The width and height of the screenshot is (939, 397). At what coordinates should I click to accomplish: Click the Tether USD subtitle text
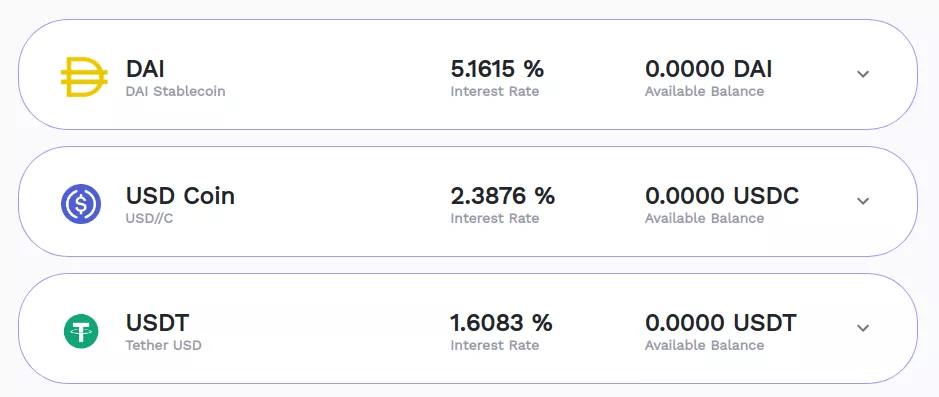tap(163, 346)
